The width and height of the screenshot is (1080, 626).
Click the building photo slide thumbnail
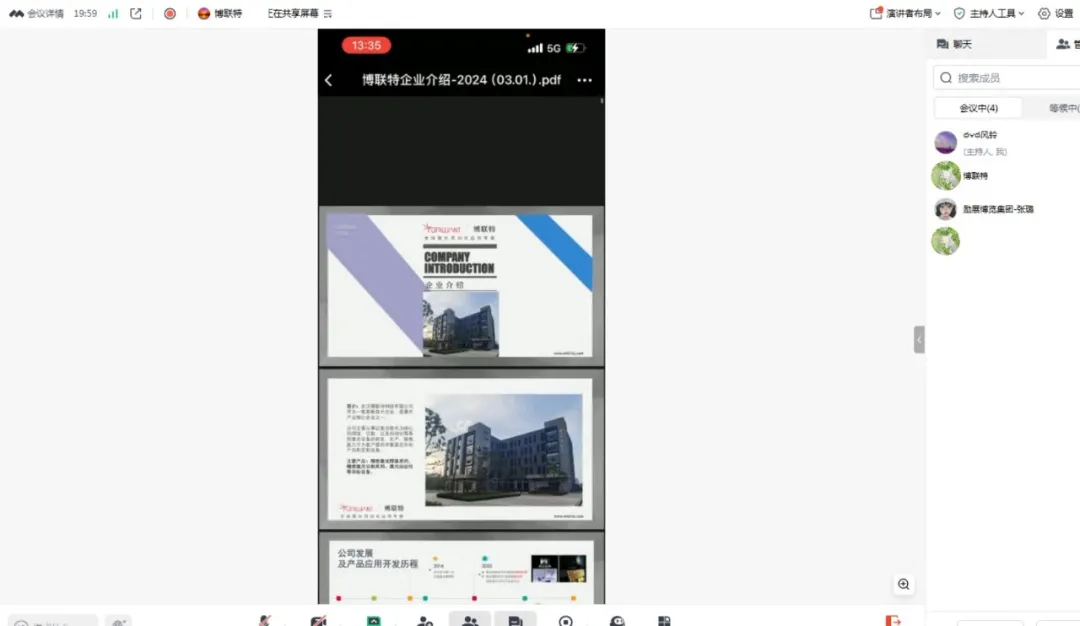[461, 449]
